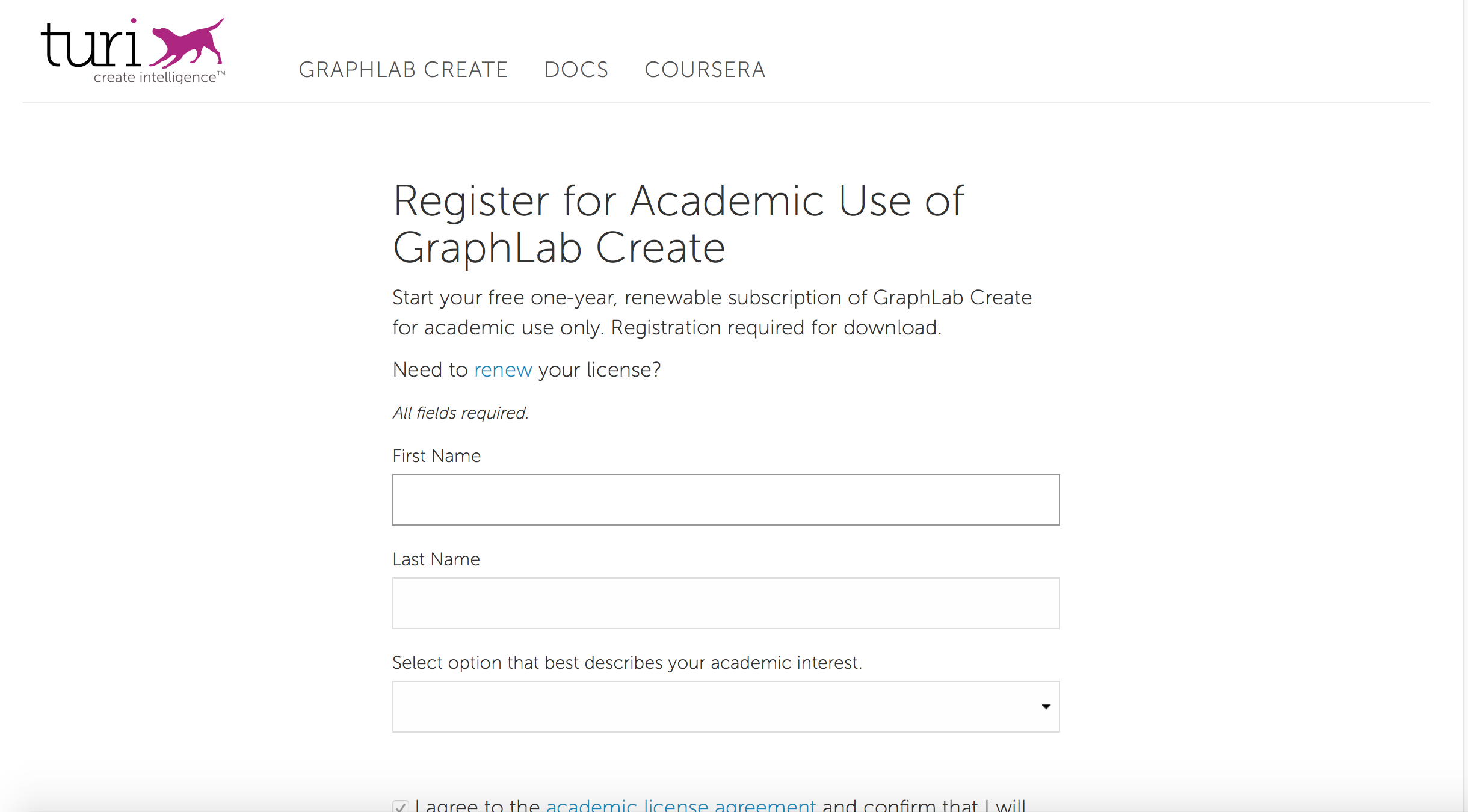The width and height of the screenshot is (1468, 812).
Task: Open the GRAPHLAB CREATE menu item
Action: pyautogui.click(x=403, y=70)
